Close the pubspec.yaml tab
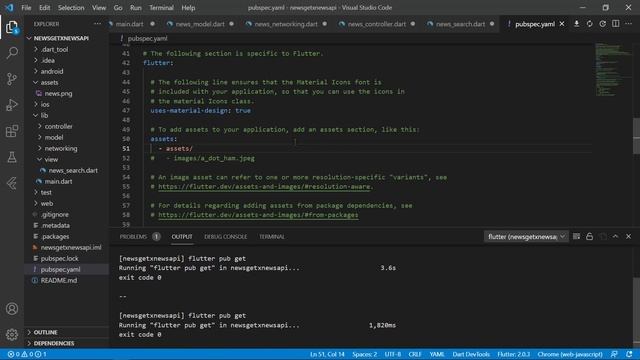 coord(562,24)
